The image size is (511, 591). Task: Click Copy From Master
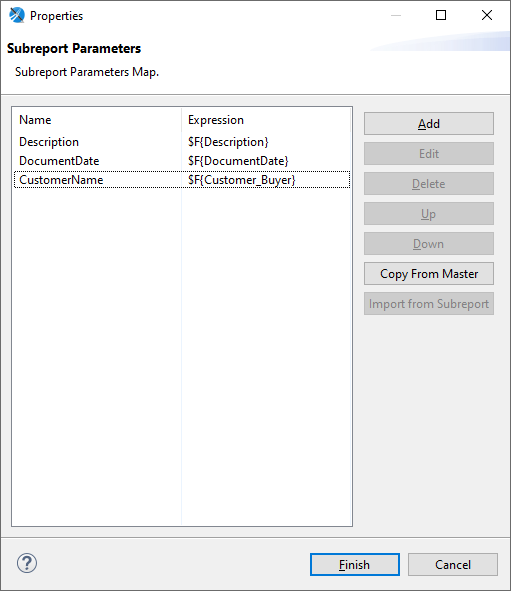tap(428, 274)
